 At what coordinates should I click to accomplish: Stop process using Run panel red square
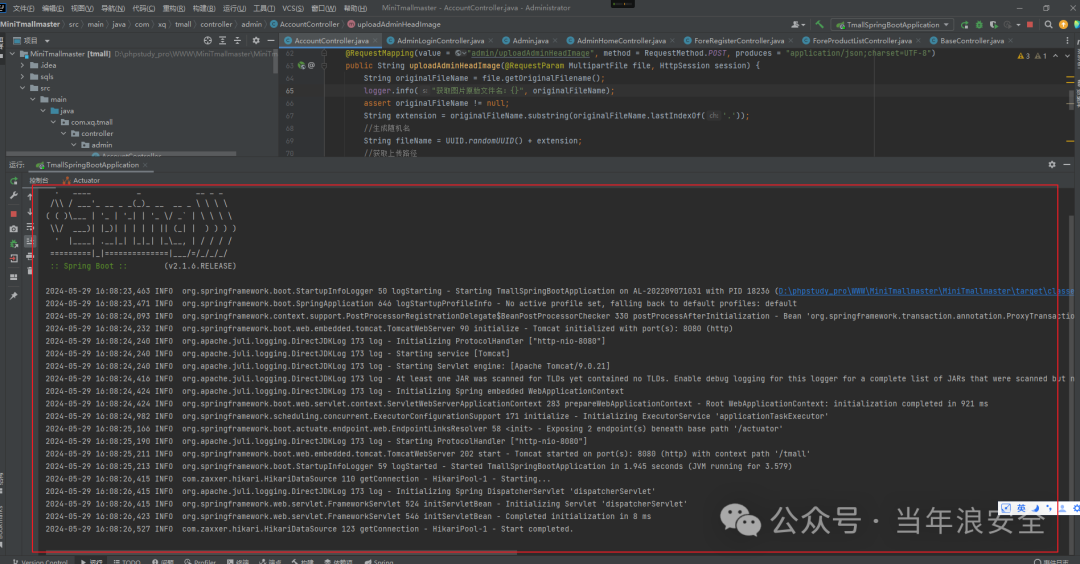[x=14, y=214]
